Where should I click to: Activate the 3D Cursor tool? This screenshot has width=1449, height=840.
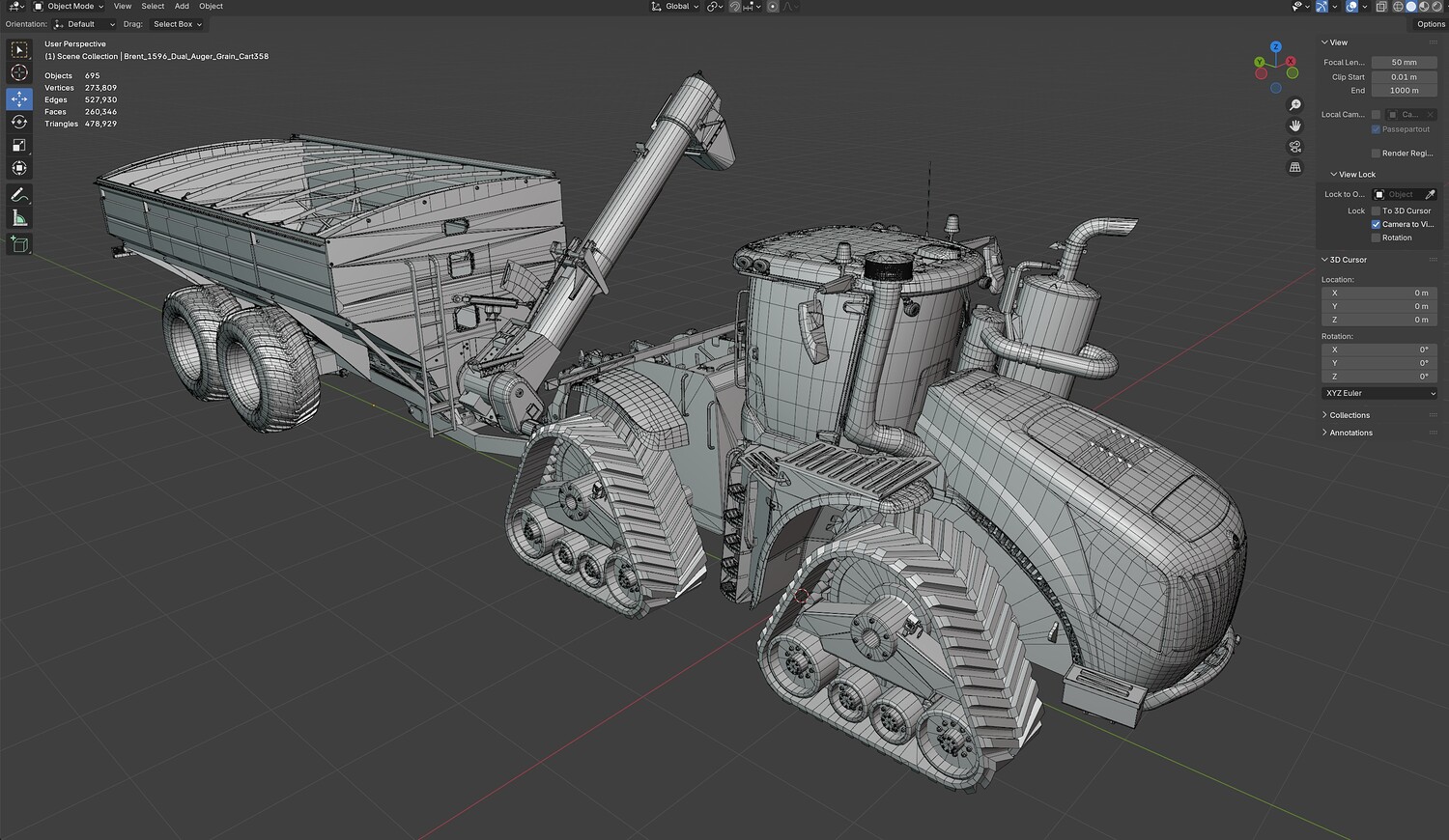click(19, 73)
